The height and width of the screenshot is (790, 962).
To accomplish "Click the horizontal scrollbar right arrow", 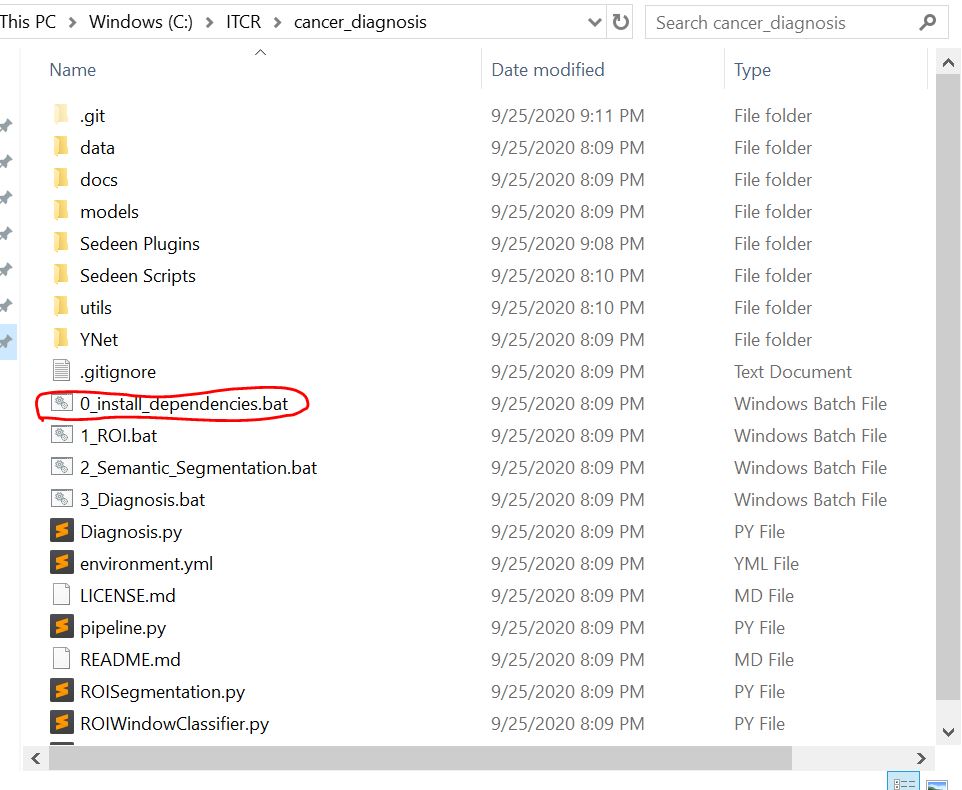I will pyautogui.click(x=921, y=758).
